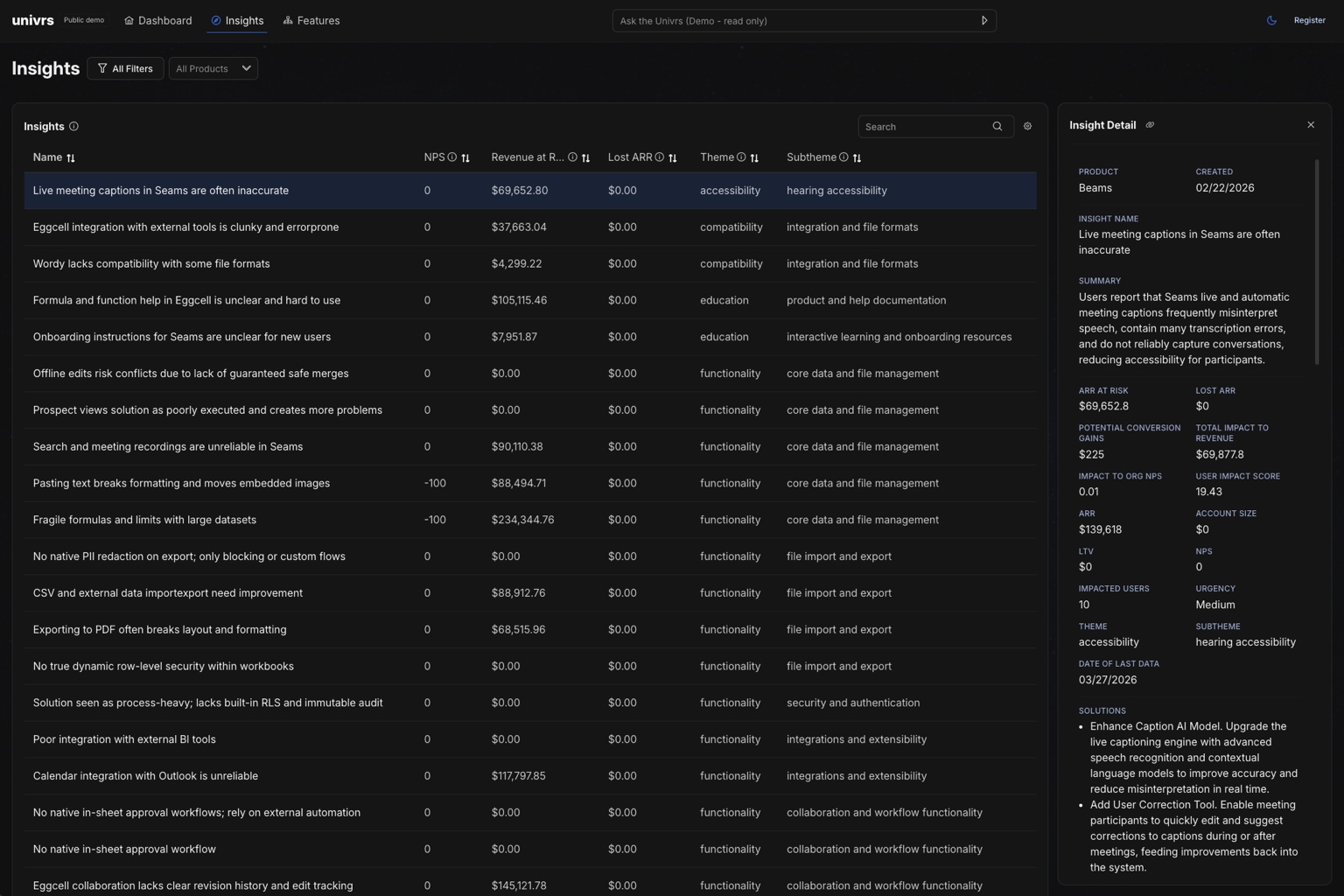Click the Insights table info icon
Viewport: 1344px width, 896px height.
[x=73, y=126]
